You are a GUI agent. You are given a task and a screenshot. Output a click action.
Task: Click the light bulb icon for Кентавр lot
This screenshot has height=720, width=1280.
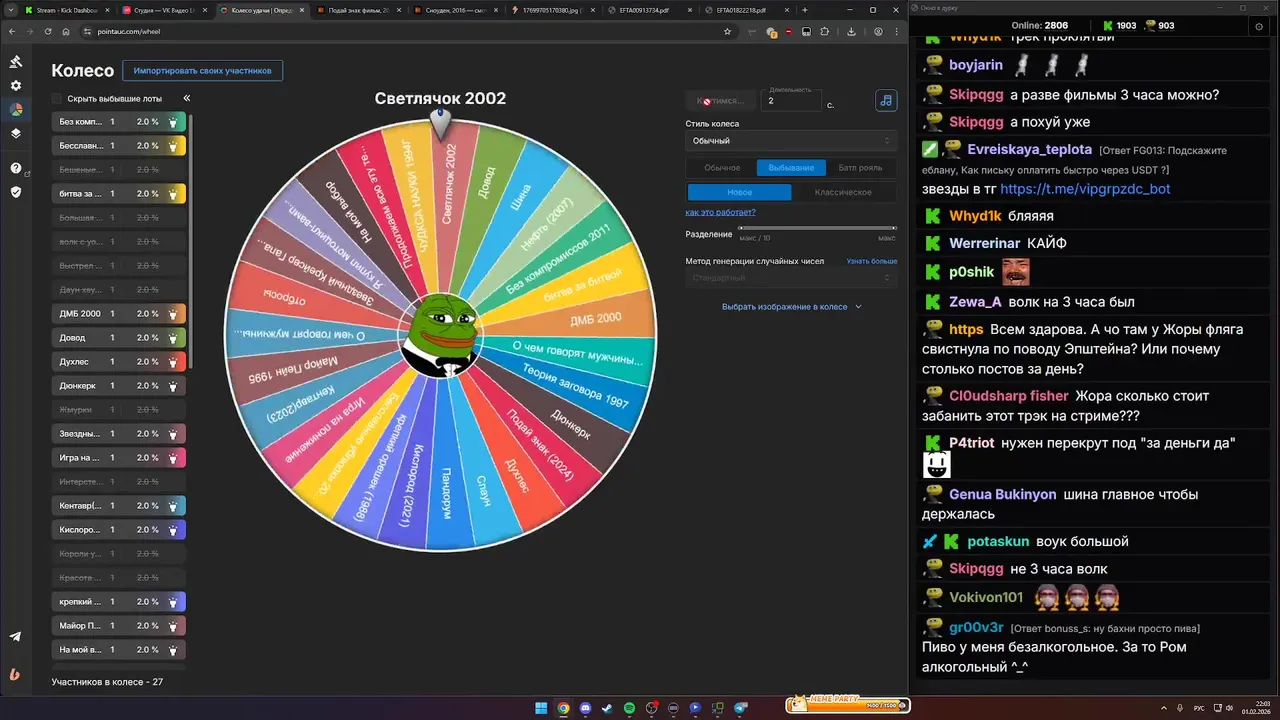173,506
